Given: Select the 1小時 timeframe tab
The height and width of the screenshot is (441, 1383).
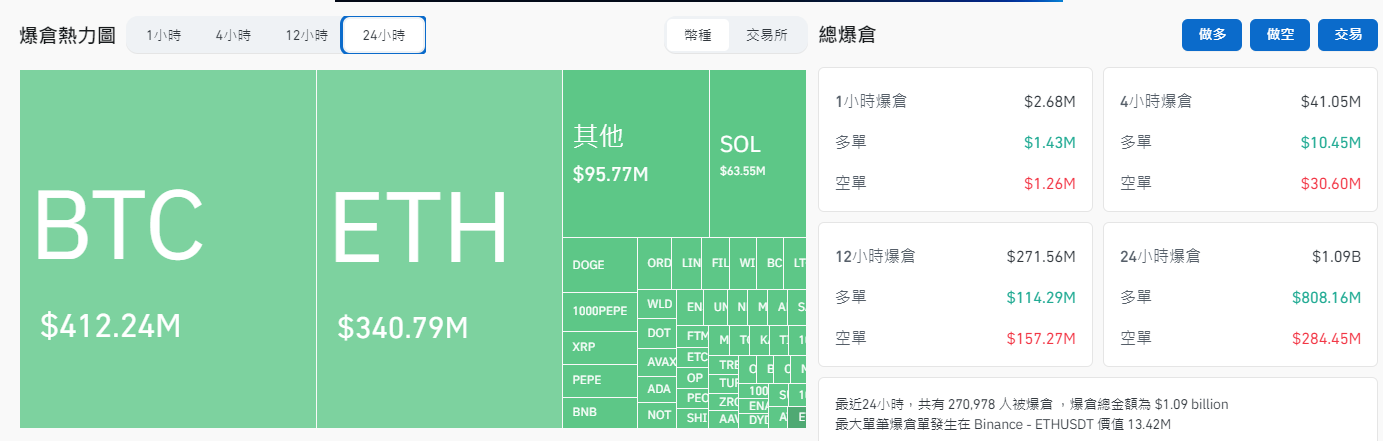Looking at the screenshot, I should pyautogui.click(x=163, y=35).
